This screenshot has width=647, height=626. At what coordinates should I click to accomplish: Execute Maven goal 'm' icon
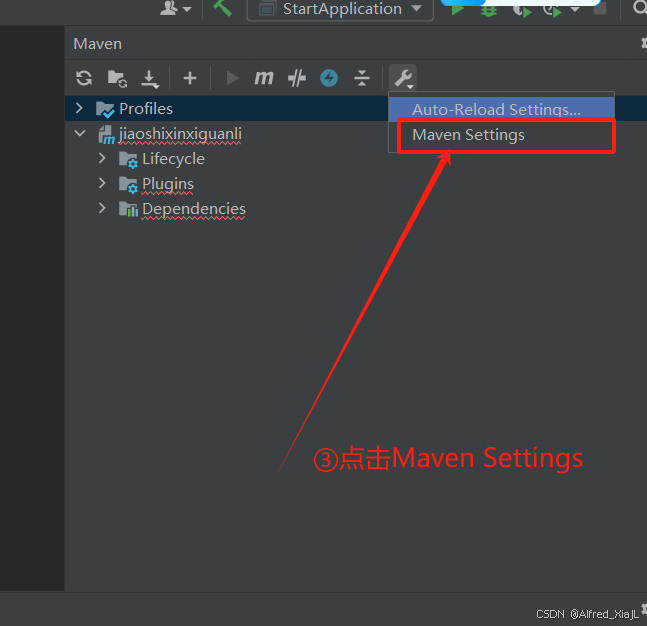click(264, 78)
